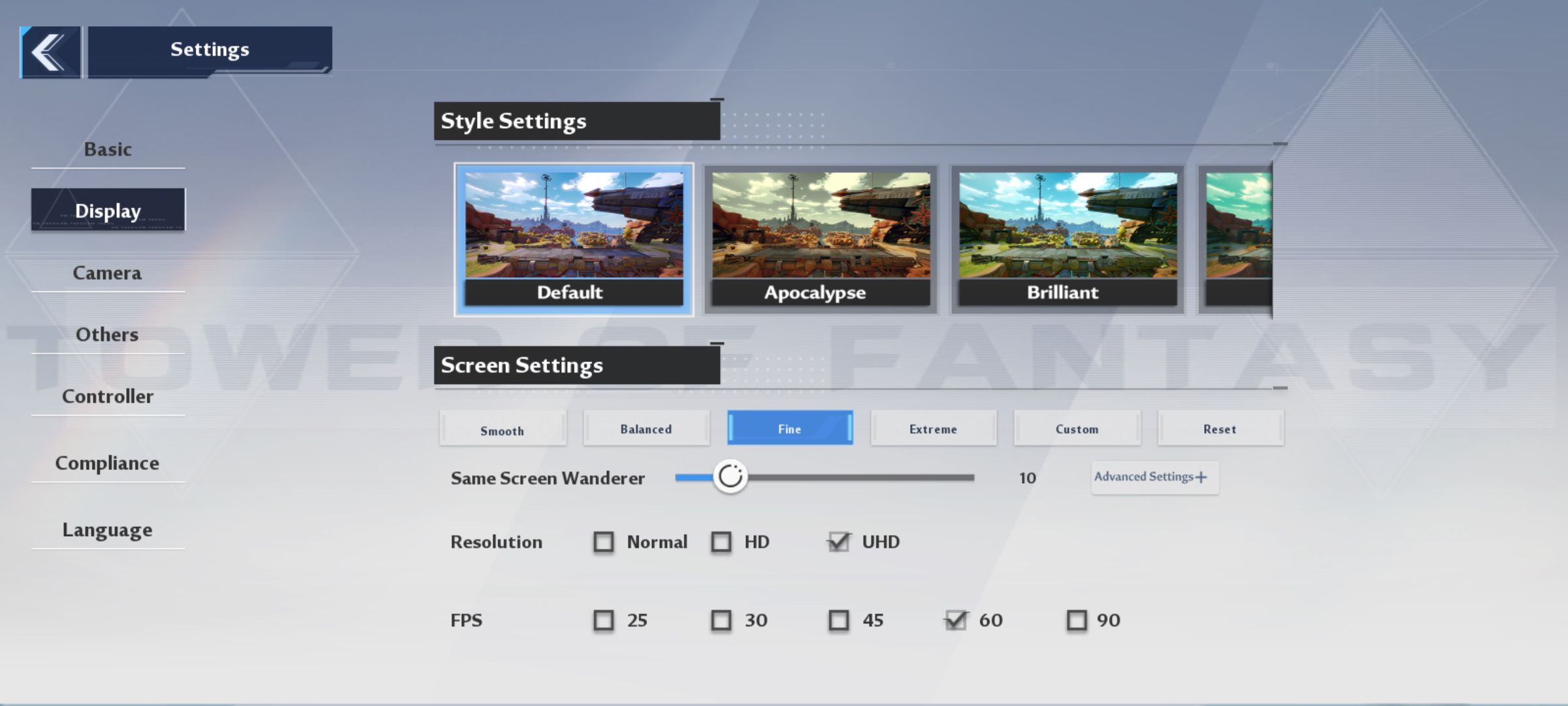Select the Camera settings tab
The image size is (1568, 706).
pyautogui.click(x=107, y=272)
